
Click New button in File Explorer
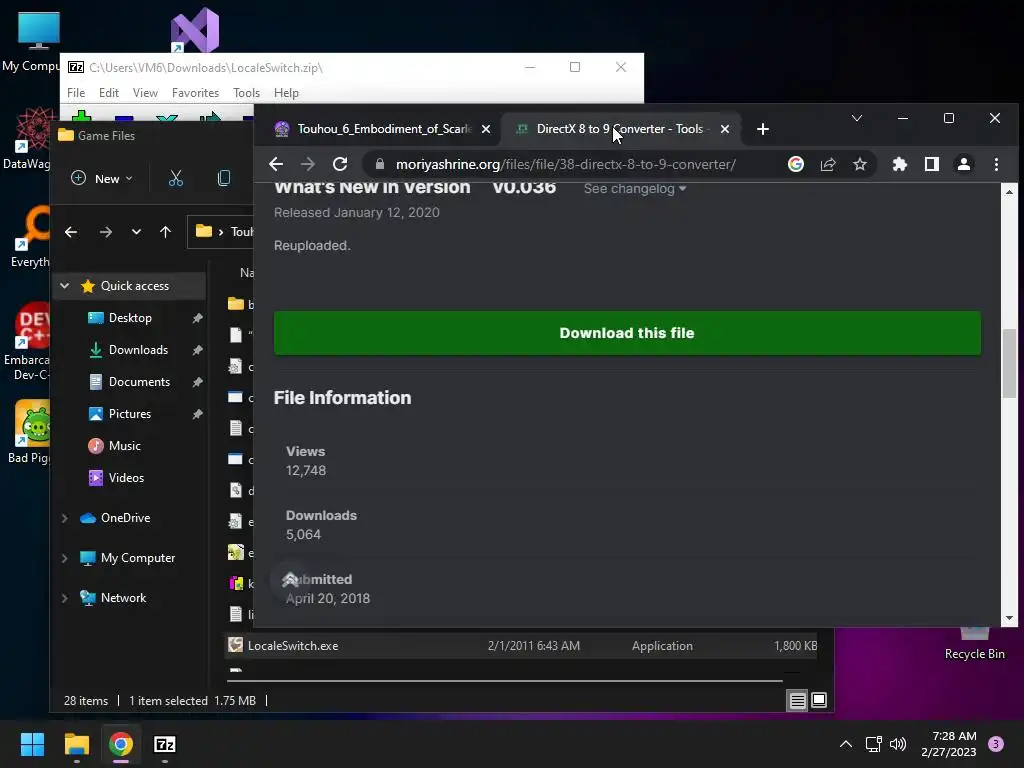pos(102,178)
